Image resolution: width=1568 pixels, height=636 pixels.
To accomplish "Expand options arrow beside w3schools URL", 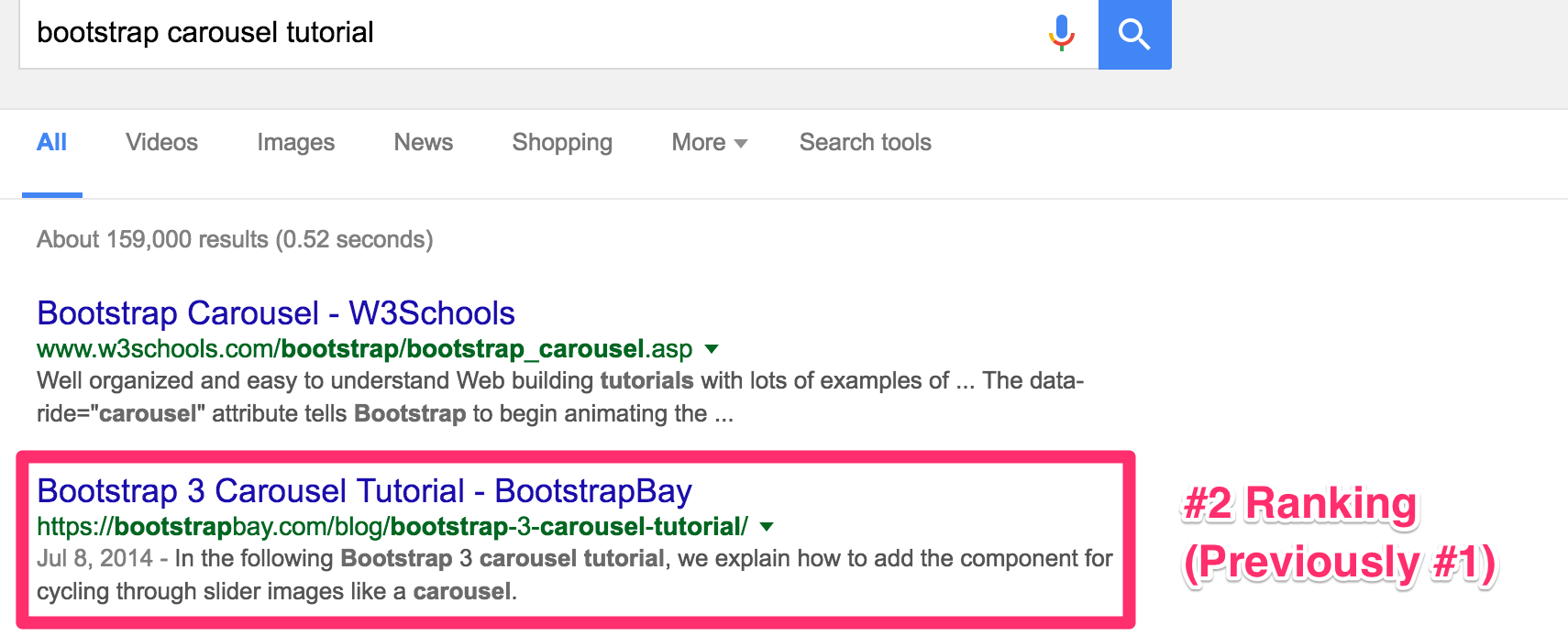I will (x=712, y=349).
